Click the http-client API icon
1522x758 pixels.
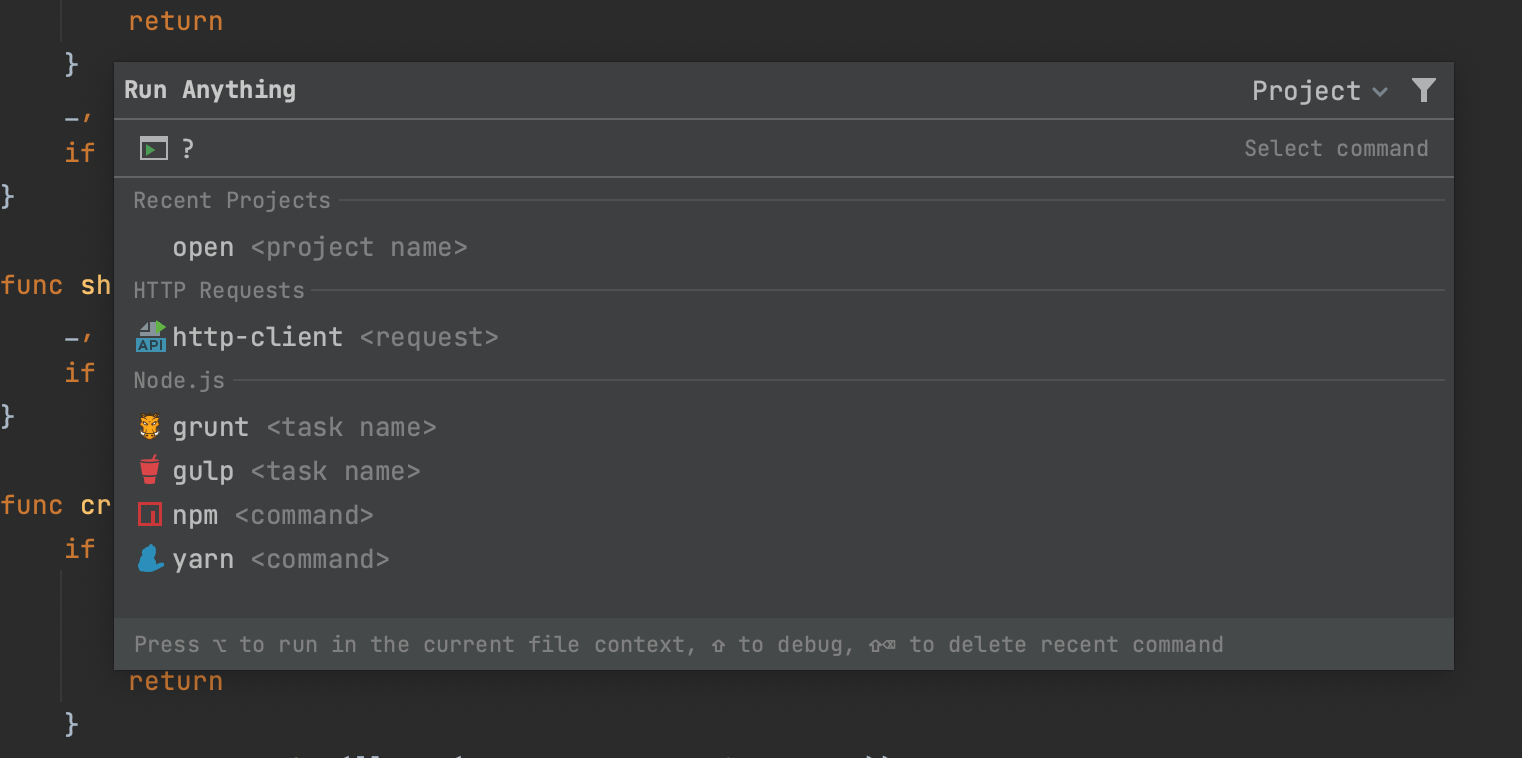150,337
